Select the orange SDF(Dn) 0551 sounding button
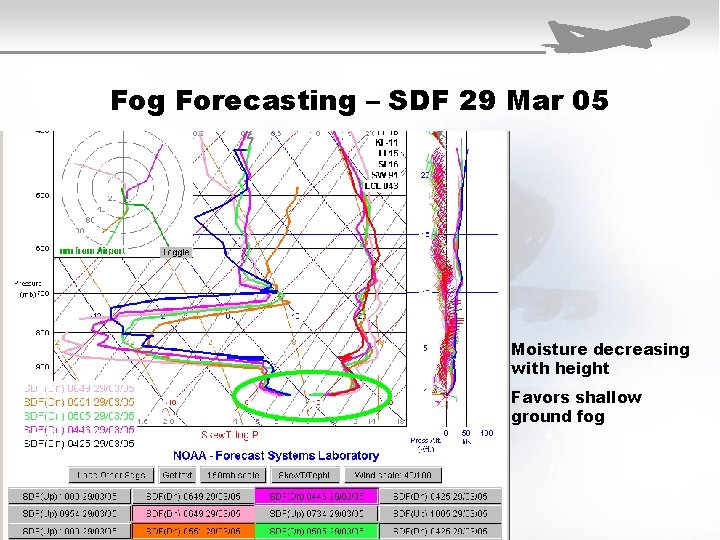This screenshot has height=540, width=720. coord(193,531)
